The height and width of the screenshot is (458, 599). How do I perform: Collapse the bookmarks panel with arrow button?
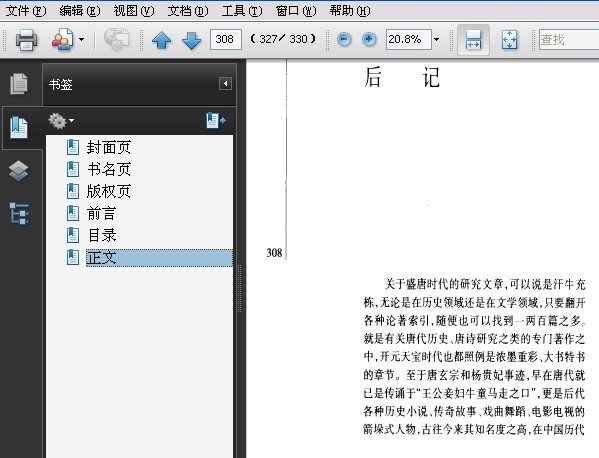(x=225, y=84)
